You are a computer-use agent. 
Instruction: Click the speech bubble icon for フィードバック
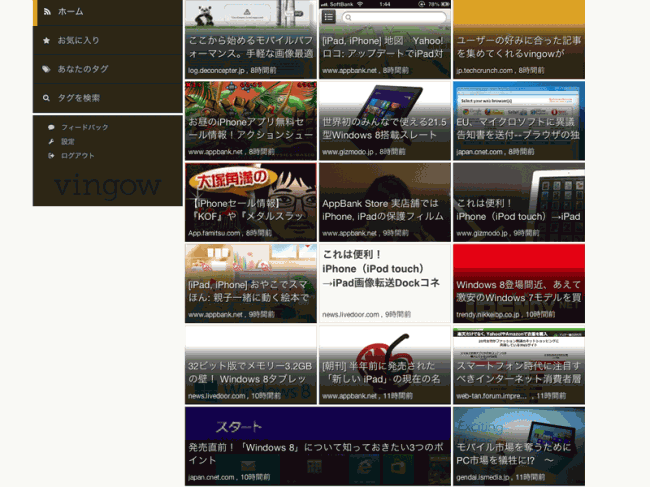point(51,127)
